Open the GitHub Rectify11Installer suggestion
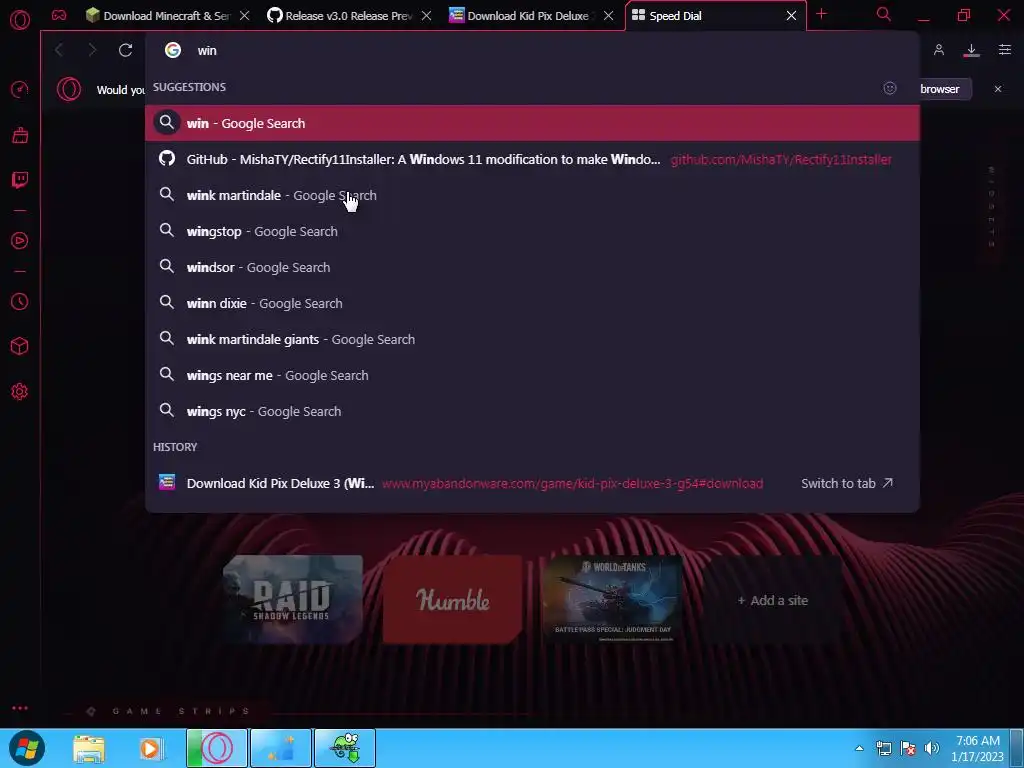Screen dimensions: 1024x768 (x=532, y=159)
